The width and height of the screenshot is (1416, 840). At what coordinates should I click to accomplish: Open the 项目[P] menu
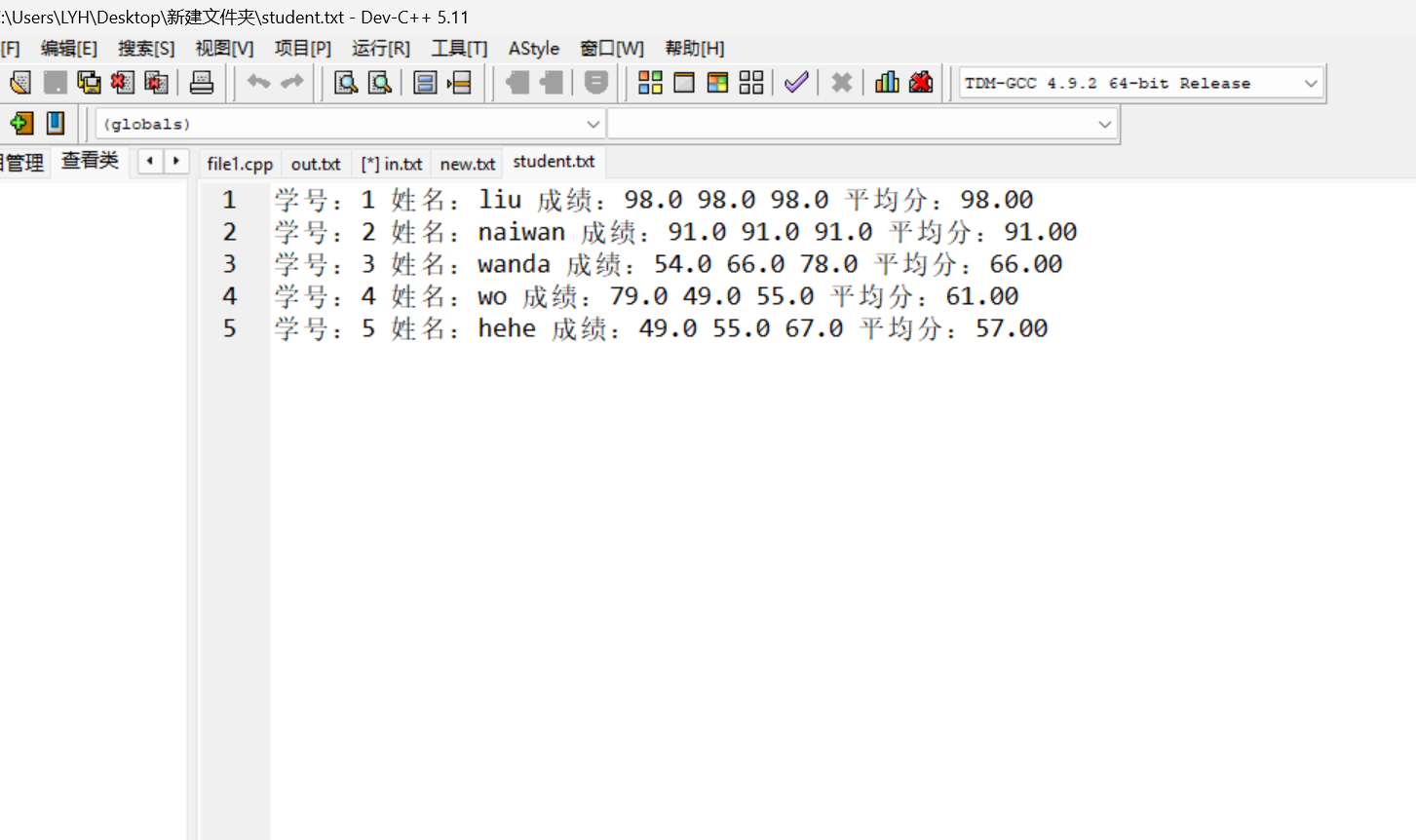pyautogui.click(x=303, y=49)
